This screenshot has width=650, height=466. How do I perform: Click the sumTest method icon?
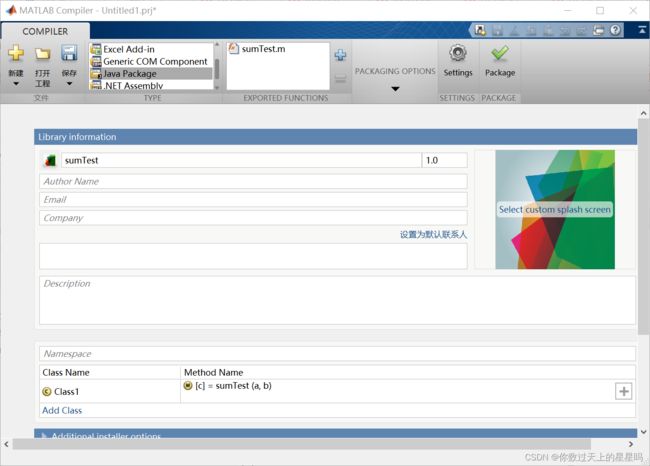(x=188, y=386)
